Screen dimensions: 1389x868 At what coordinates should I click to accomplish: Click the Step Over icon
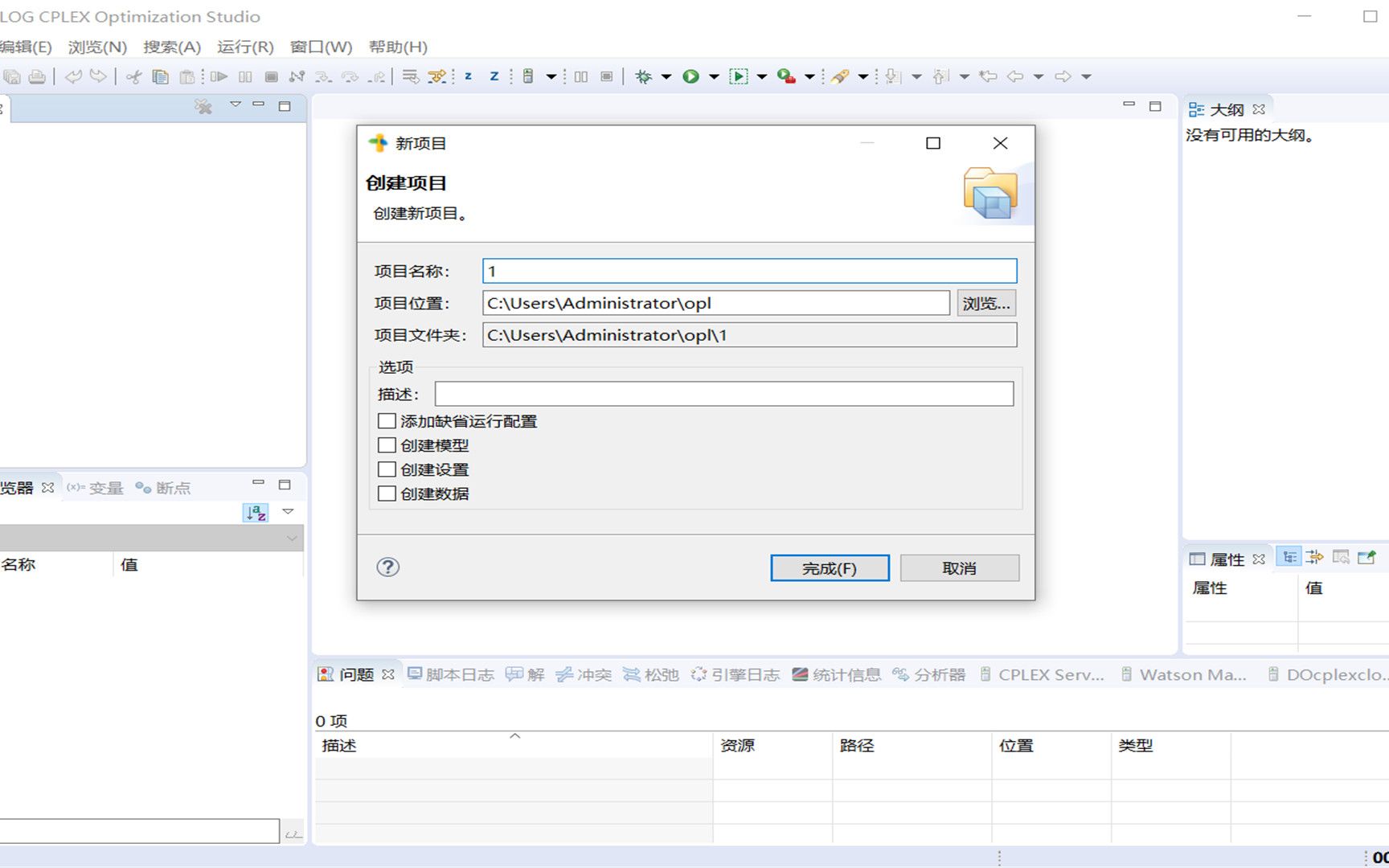pos(350,76)
